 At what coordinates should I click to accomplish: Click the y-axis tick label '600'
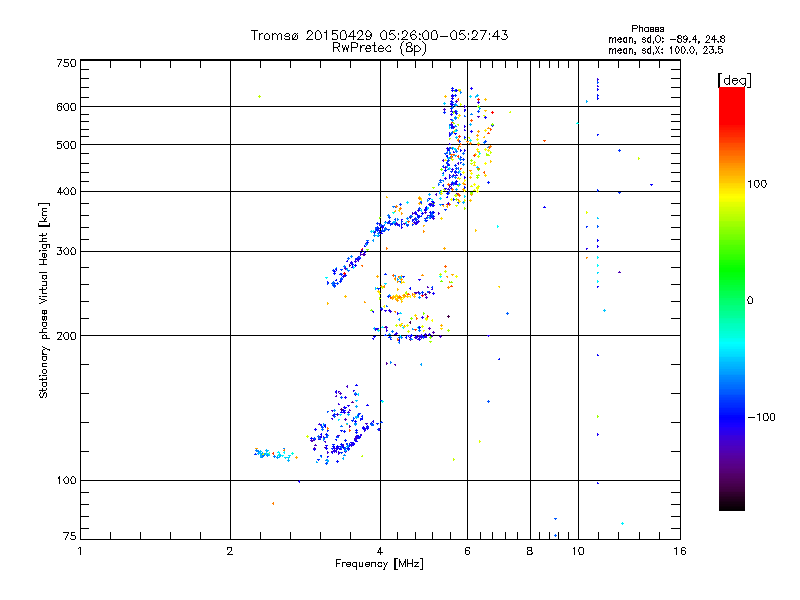pyautogui.click(x=66, y=107)
